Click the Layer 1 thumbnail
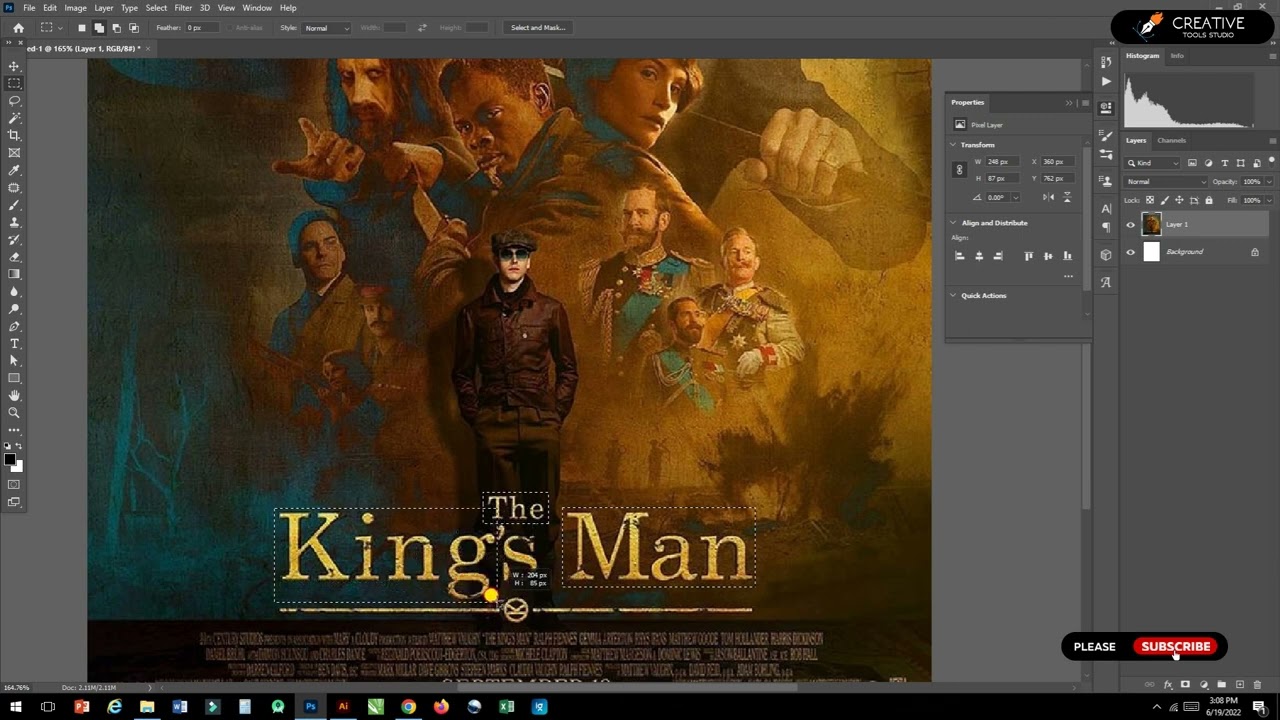Image resolution: width=1280 pixels, height=720 pixels. (1151, 225)
